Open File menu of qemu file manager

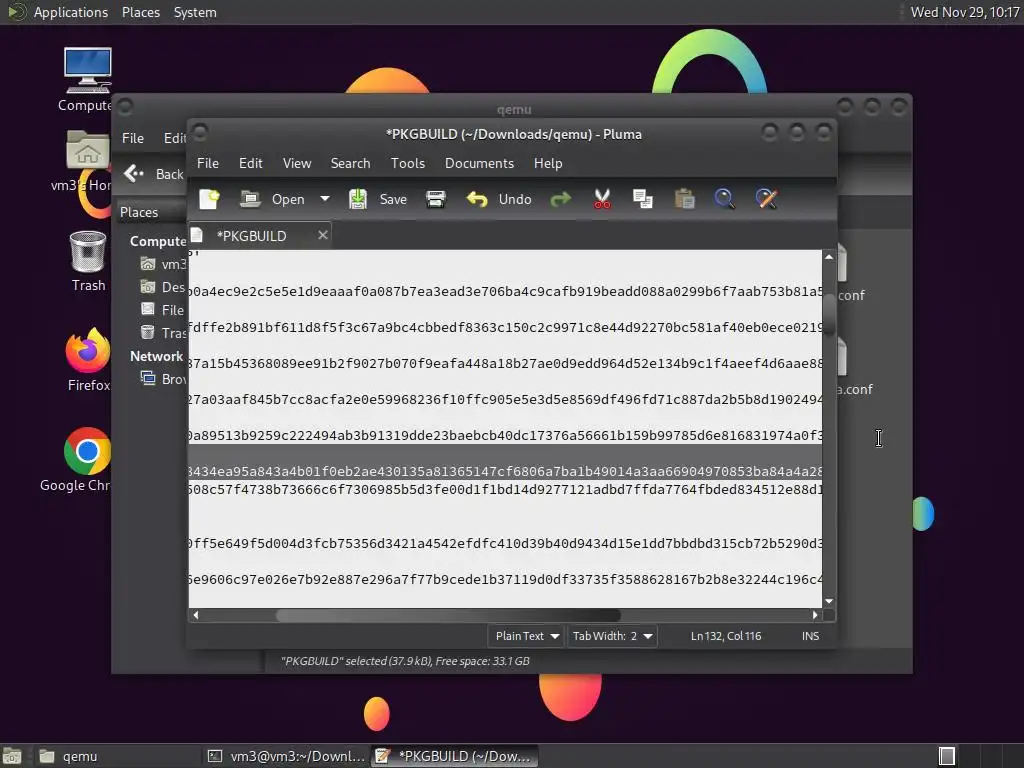click(x=133, y=138)
